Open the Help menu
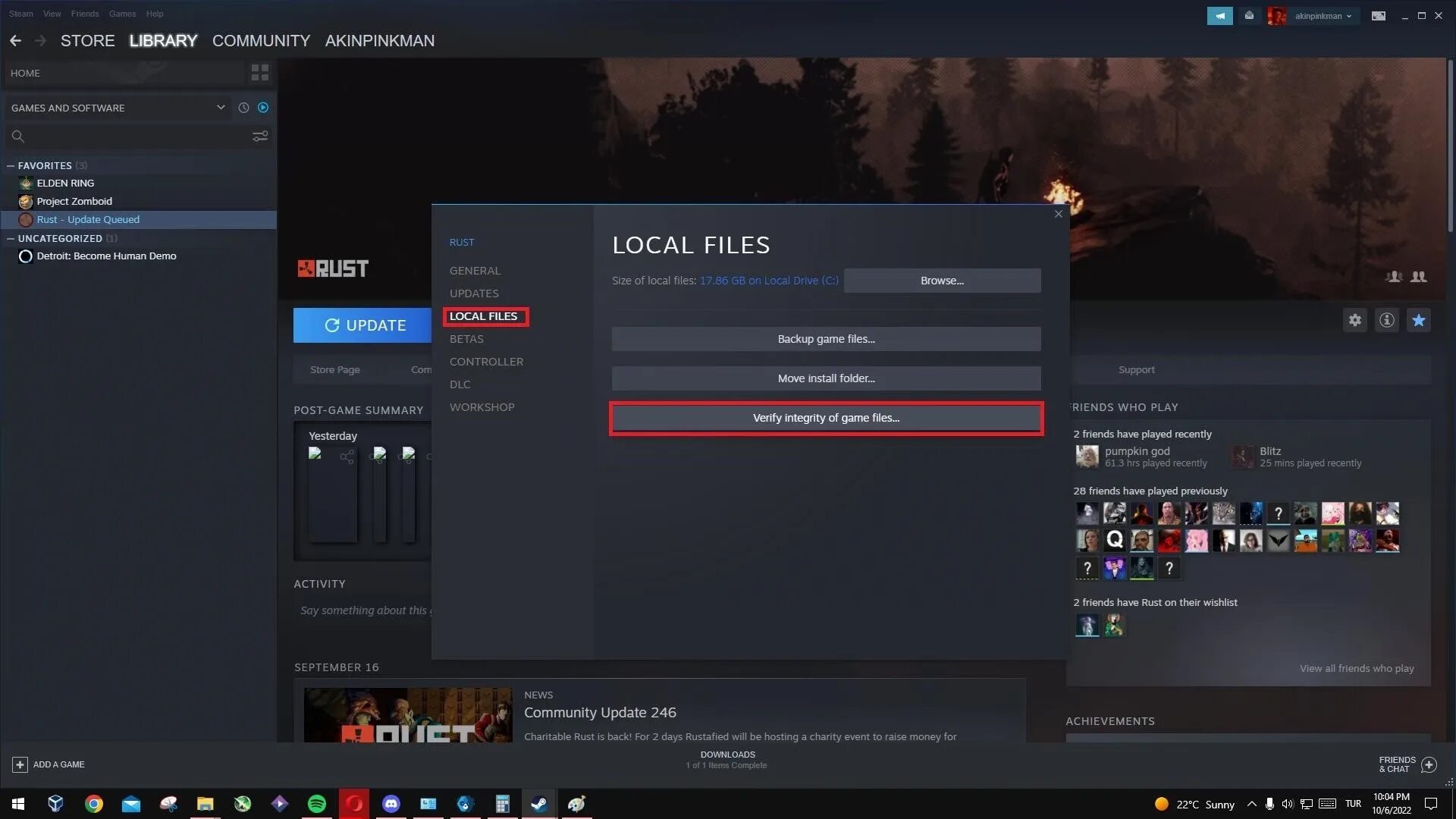The height and width of the screenshot is (819, 1456). point(155,14)
